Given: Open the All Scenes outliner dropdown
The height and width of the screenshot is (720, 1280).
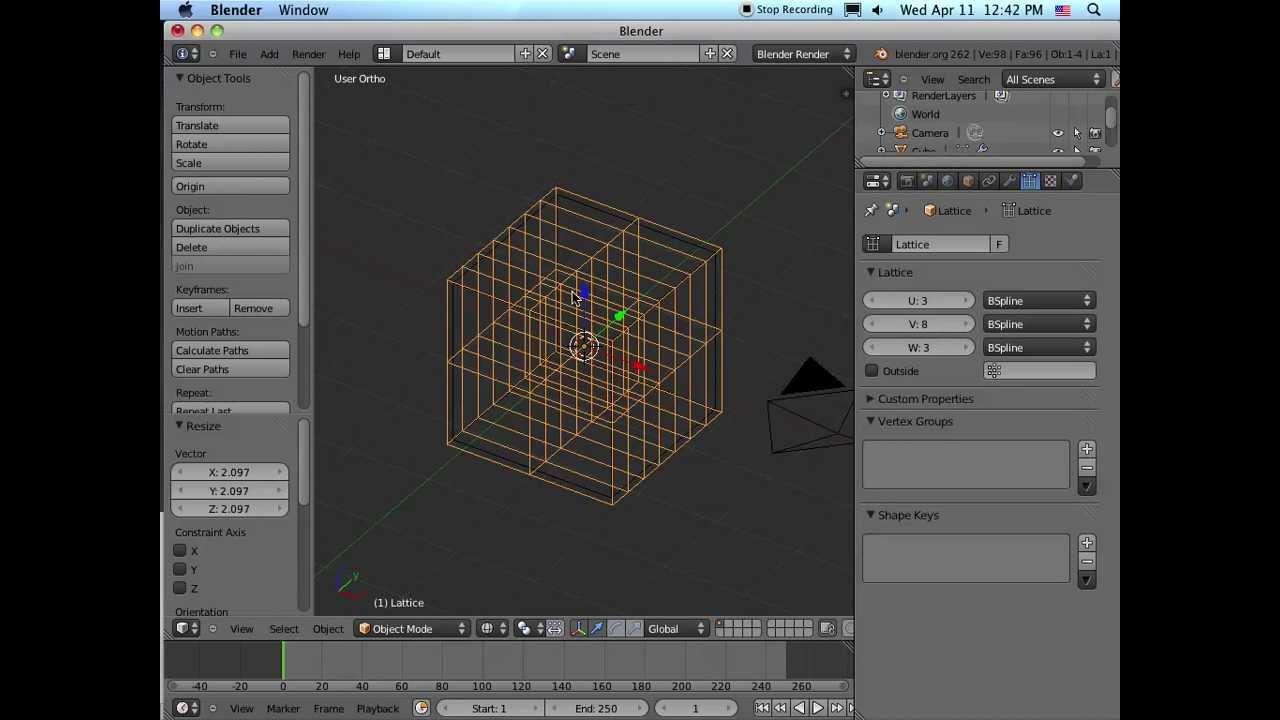Looking at the screenshot, I should 1052,79.
